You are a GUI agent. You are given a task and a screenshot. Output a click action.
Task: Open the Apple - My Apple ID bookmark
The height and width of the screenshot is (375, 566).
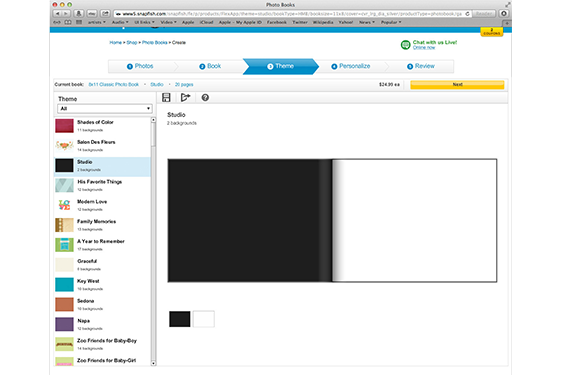coord(240,22)
